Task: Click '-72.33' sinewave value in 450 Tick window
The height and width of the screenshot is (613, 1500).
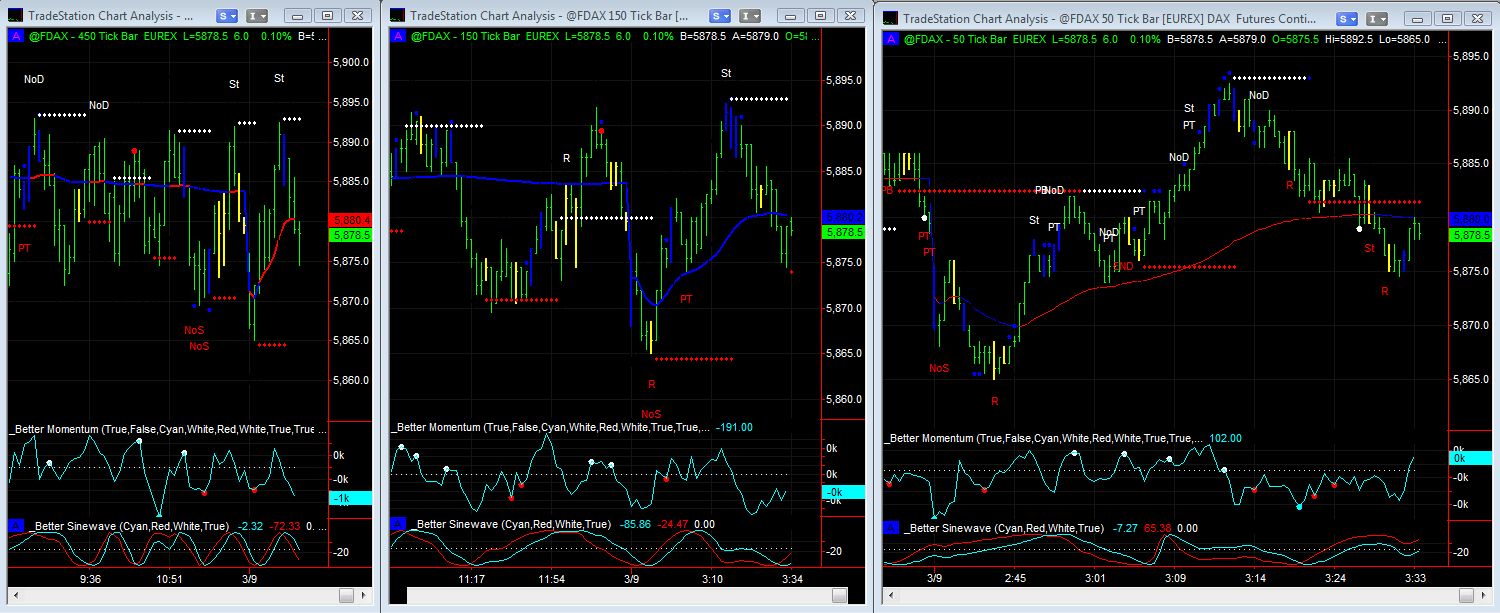Action: tap(285, 526)
